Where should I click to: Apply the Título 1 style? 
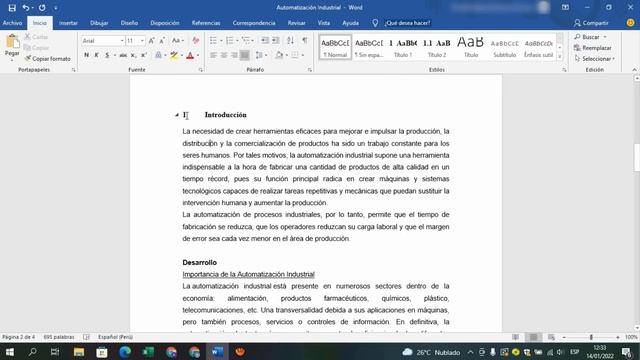[x=403, y=47]
